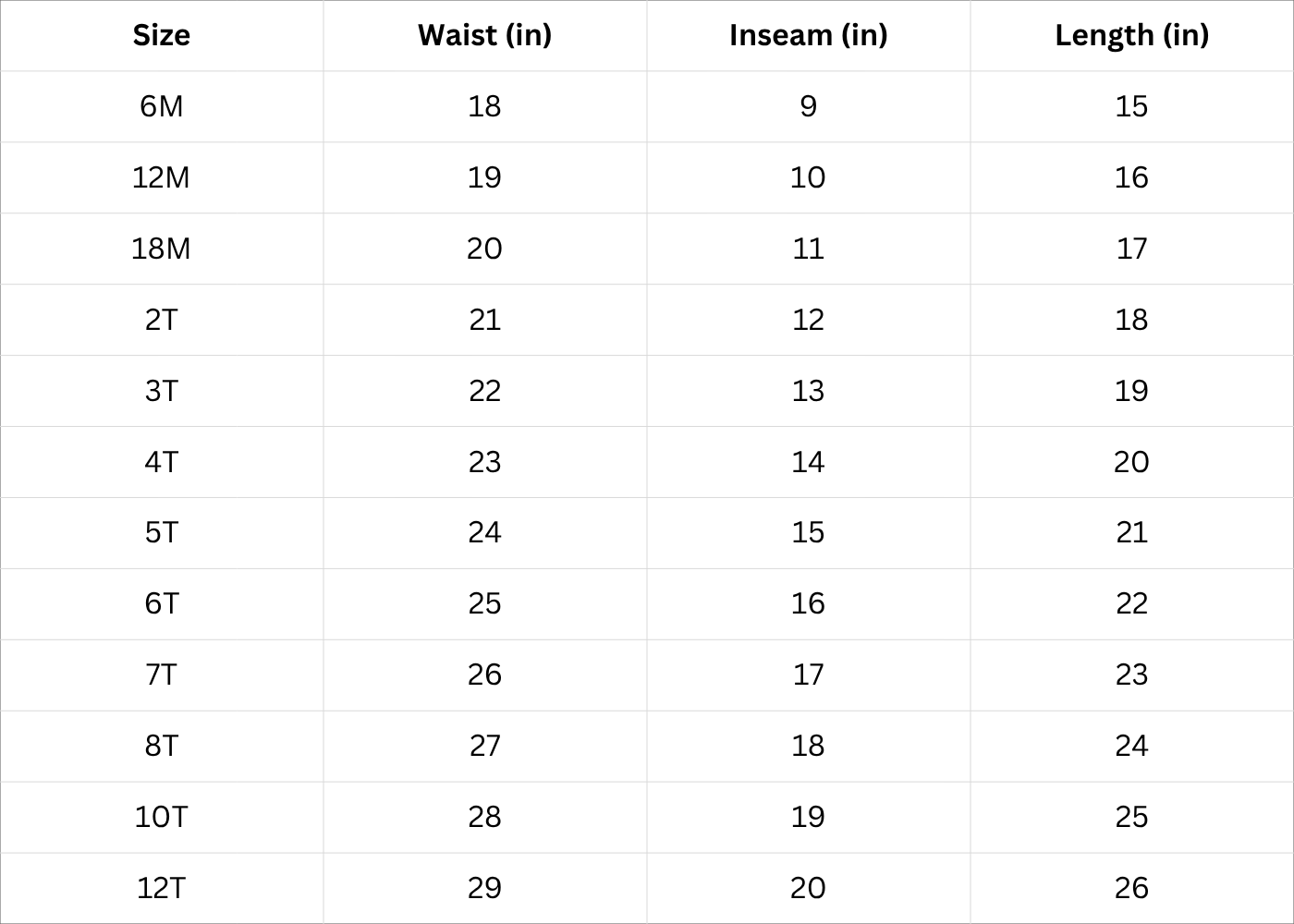Select the 12M size cell
Screen dimensions: 1294x924
click(162, 177)
